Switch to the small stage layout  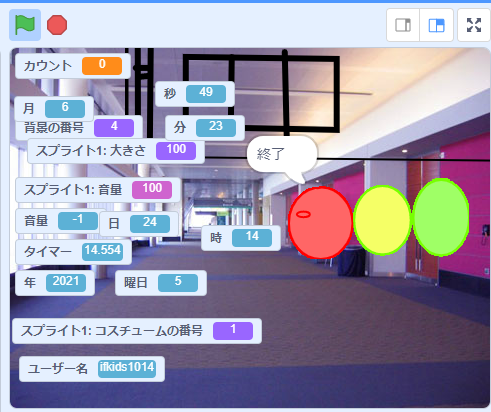point(403,25)
